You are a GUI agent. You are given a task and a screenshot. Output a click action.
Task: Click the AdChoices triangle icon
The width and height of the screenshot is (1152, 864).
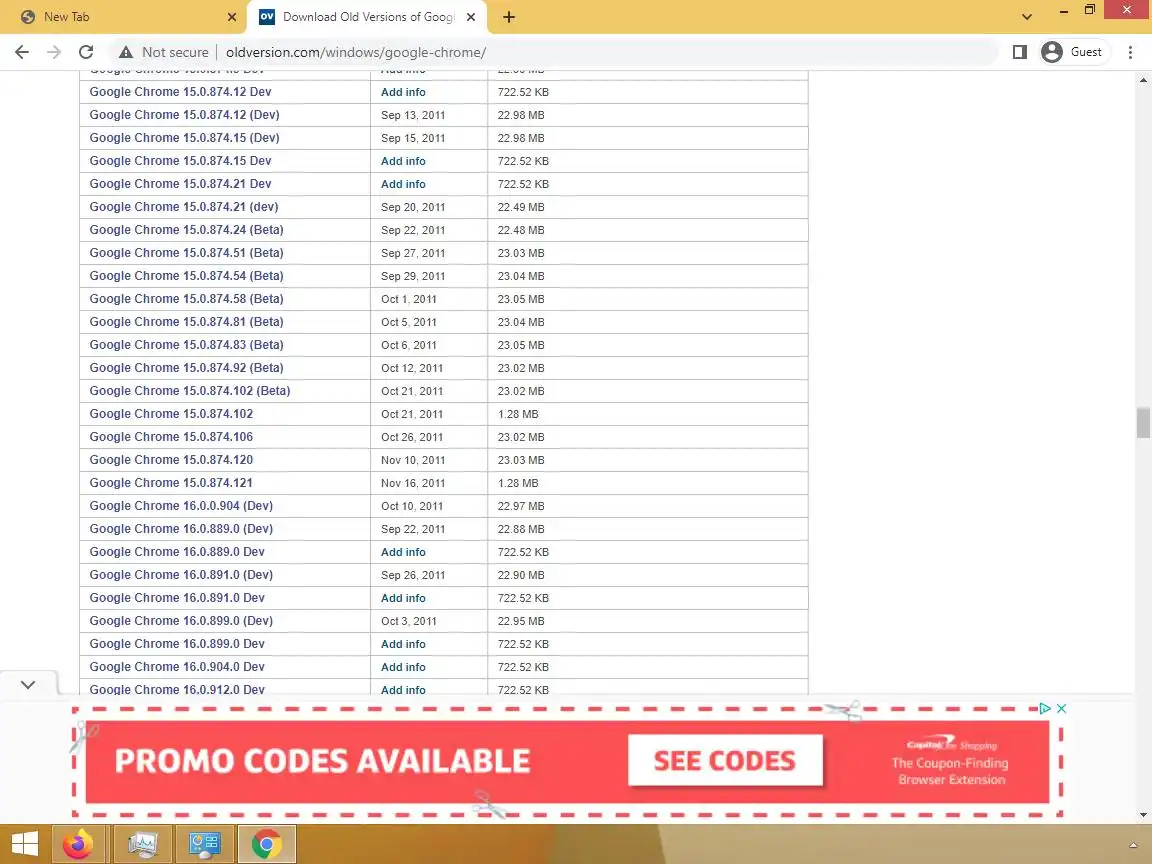[x=1044, y=708]
